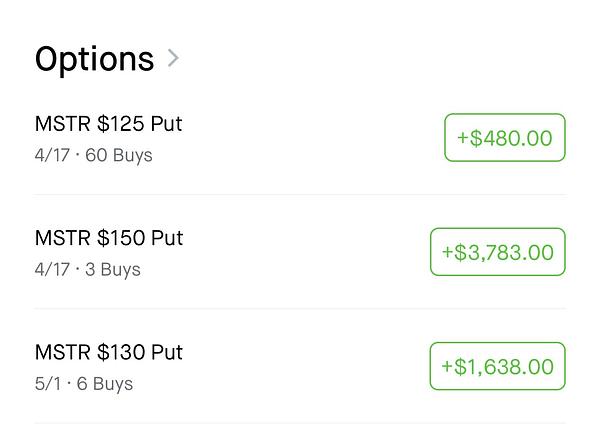Click the "5/1 · 6 Buys" subtitle
This screenshot has width=600, height=436.
[83, 383]
